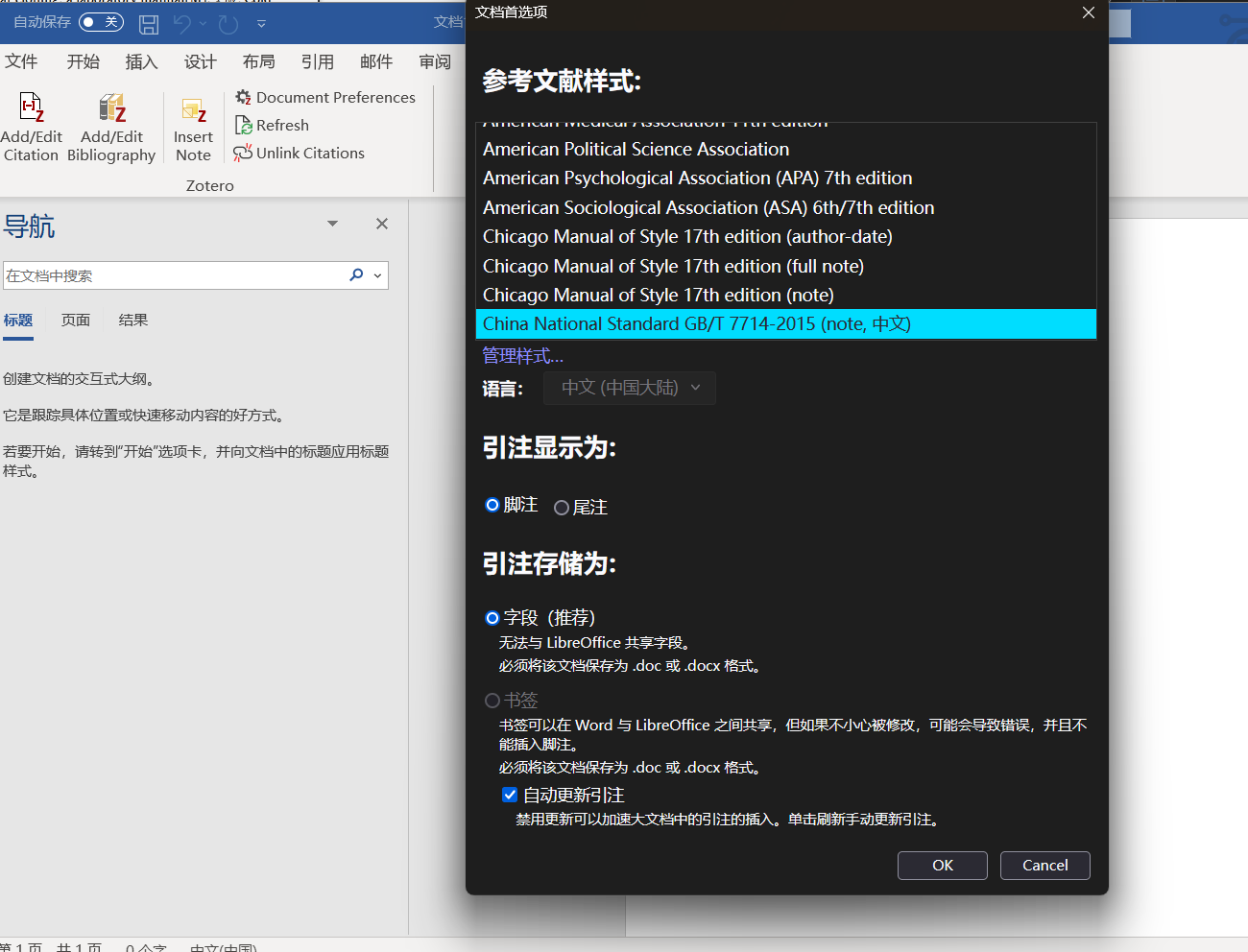Open Zotero Document Preferences
This screenshot has height=952, width=1248.
coord(325,97)
